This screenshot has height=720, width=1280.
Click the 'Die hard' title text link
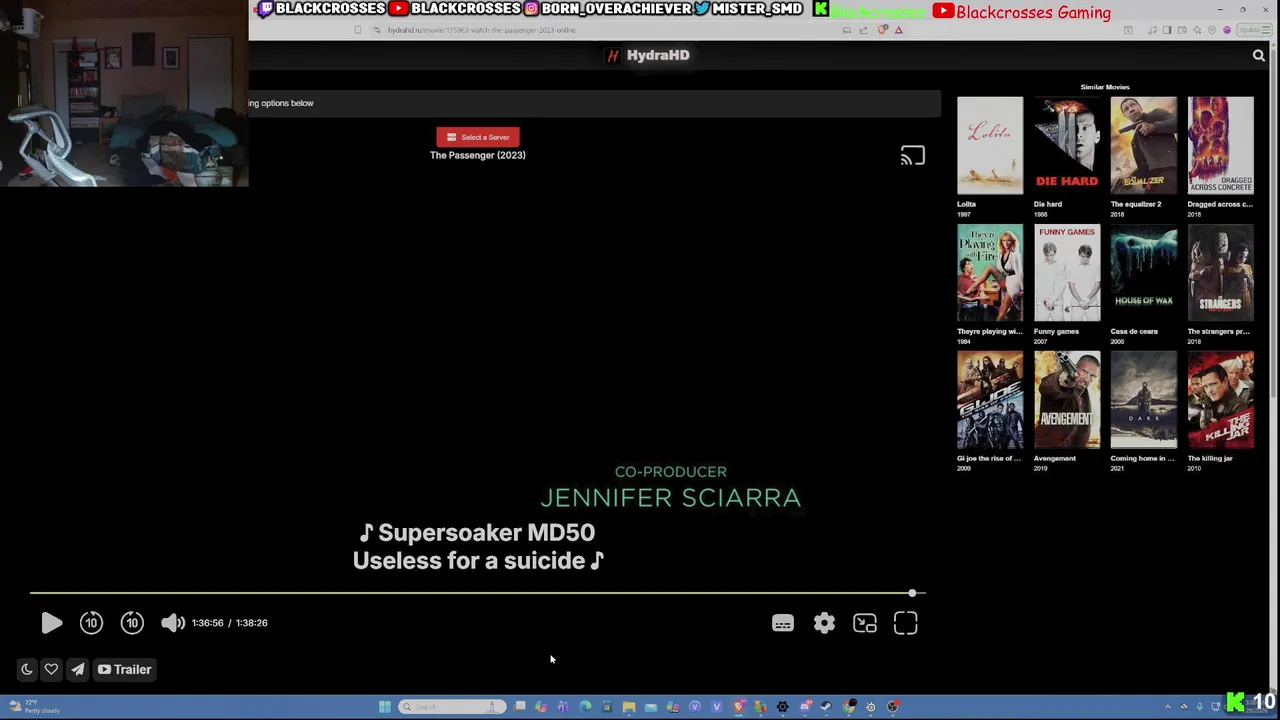(1048, 204)
